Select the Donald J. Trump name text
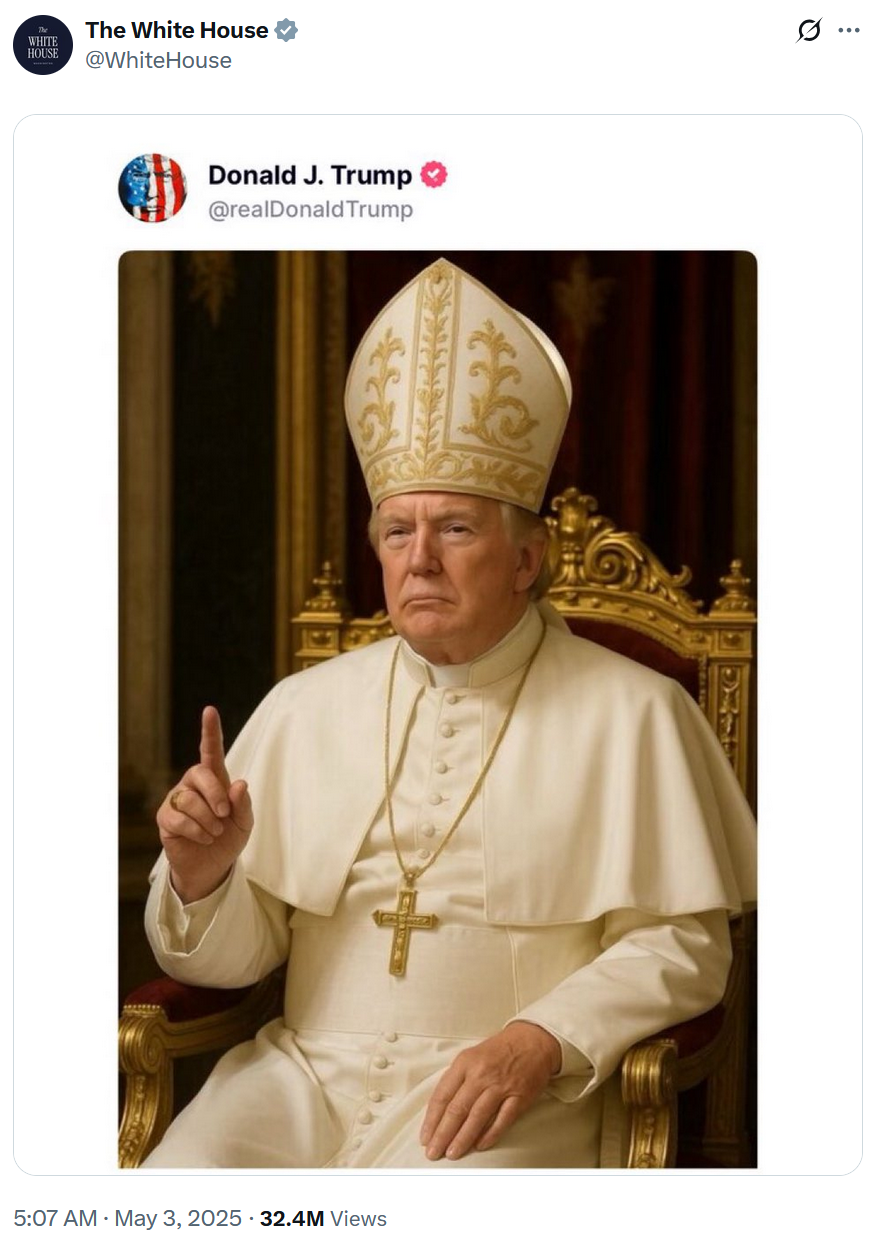The height and width of the screenshot is (1241, 879). (x=310, y=175)
